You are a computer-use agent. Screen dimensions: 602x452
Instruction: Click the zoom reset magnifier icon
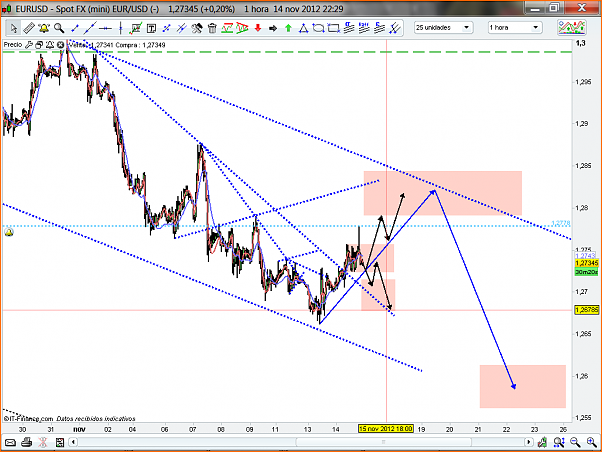559,442
